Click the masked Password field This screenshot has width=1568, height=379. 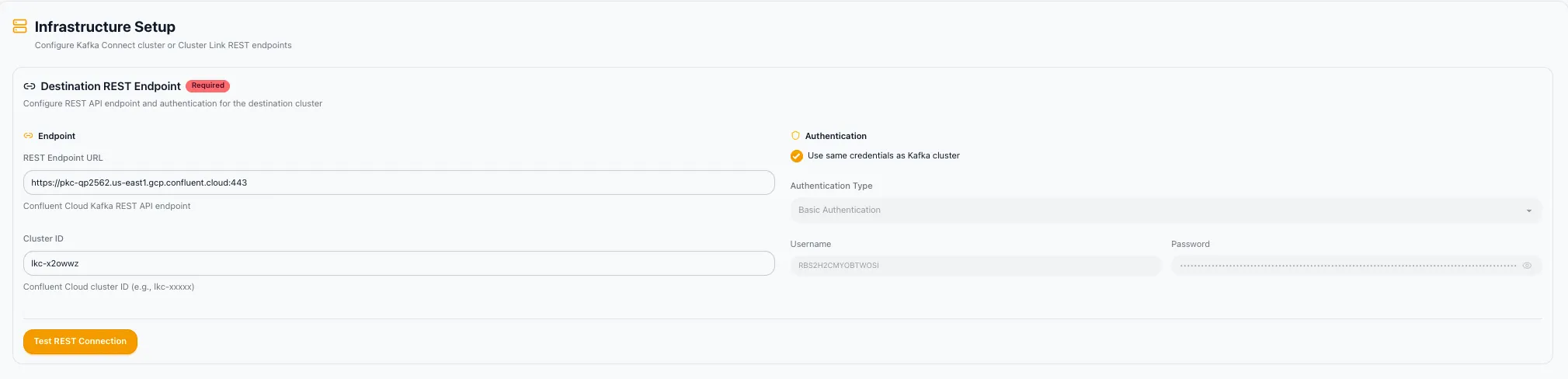(x=1356, y=266)
